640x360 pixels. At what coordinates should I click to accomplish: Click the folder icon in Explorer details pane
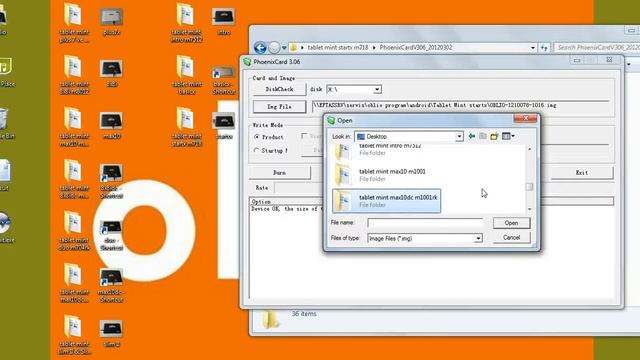[270, 319]
